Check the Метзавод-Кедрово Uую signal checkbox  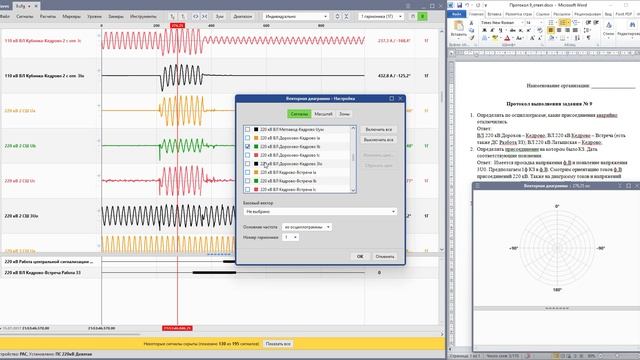pos(247,129)
